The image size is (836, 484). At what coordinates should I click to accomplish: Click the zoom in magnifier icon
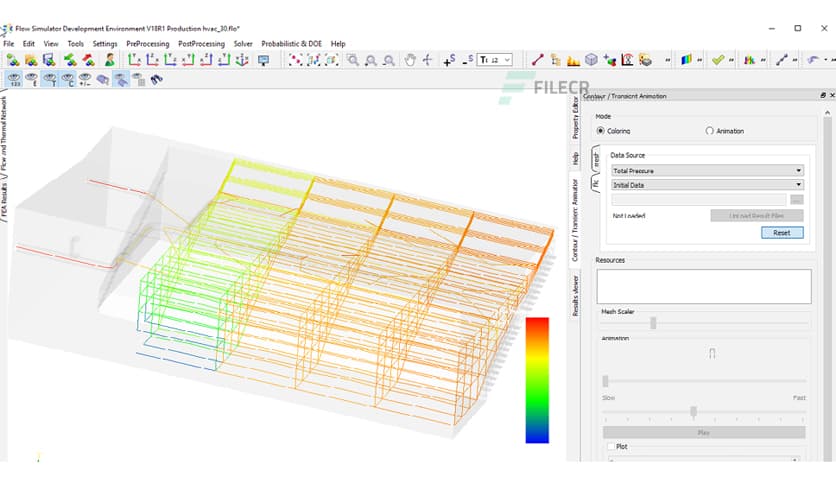371,60
